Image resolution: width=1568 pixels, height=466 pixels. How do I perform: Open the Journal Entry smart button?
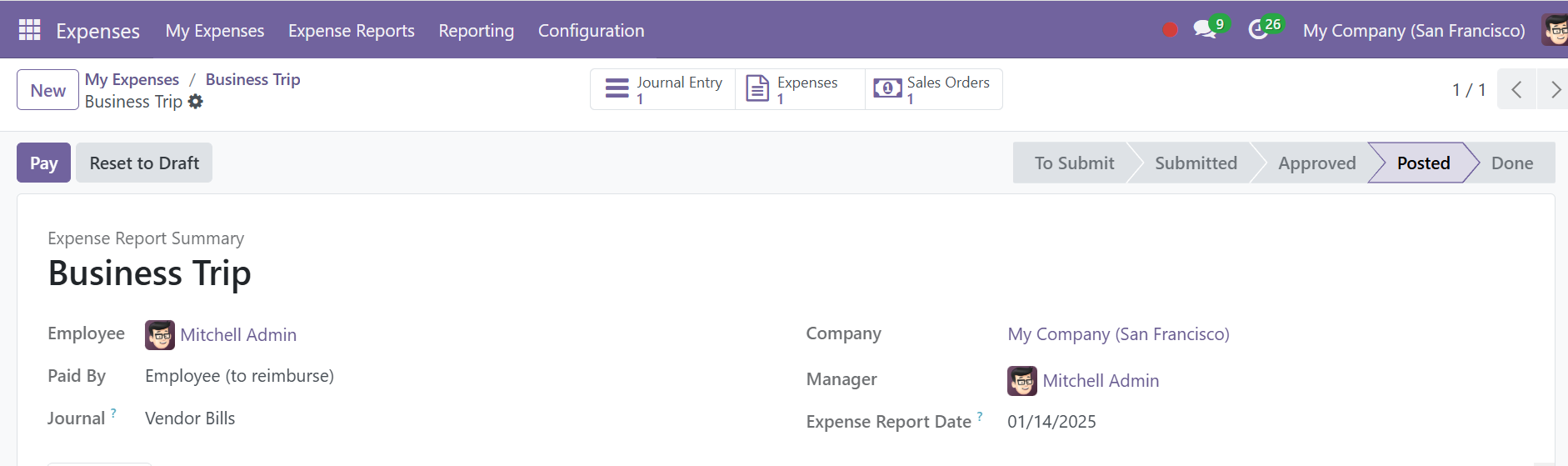663,89
